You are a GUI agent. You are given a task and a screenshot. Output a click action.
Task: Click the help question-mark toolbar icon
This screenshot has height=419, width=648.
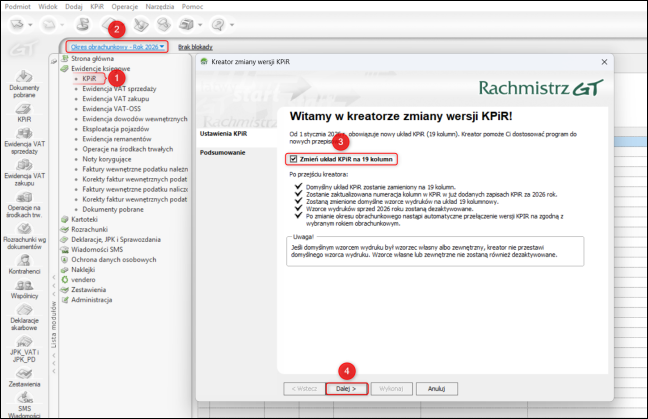(x=218, y=25)
